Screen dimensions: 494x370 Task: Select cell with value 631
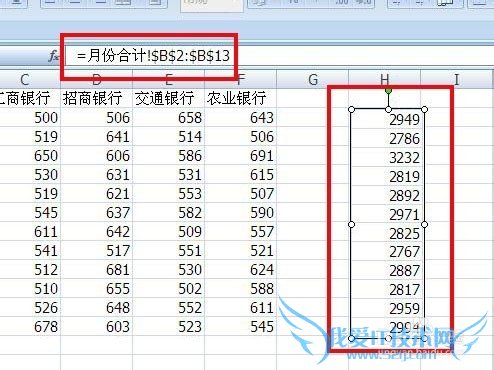[x=97, y=174]
